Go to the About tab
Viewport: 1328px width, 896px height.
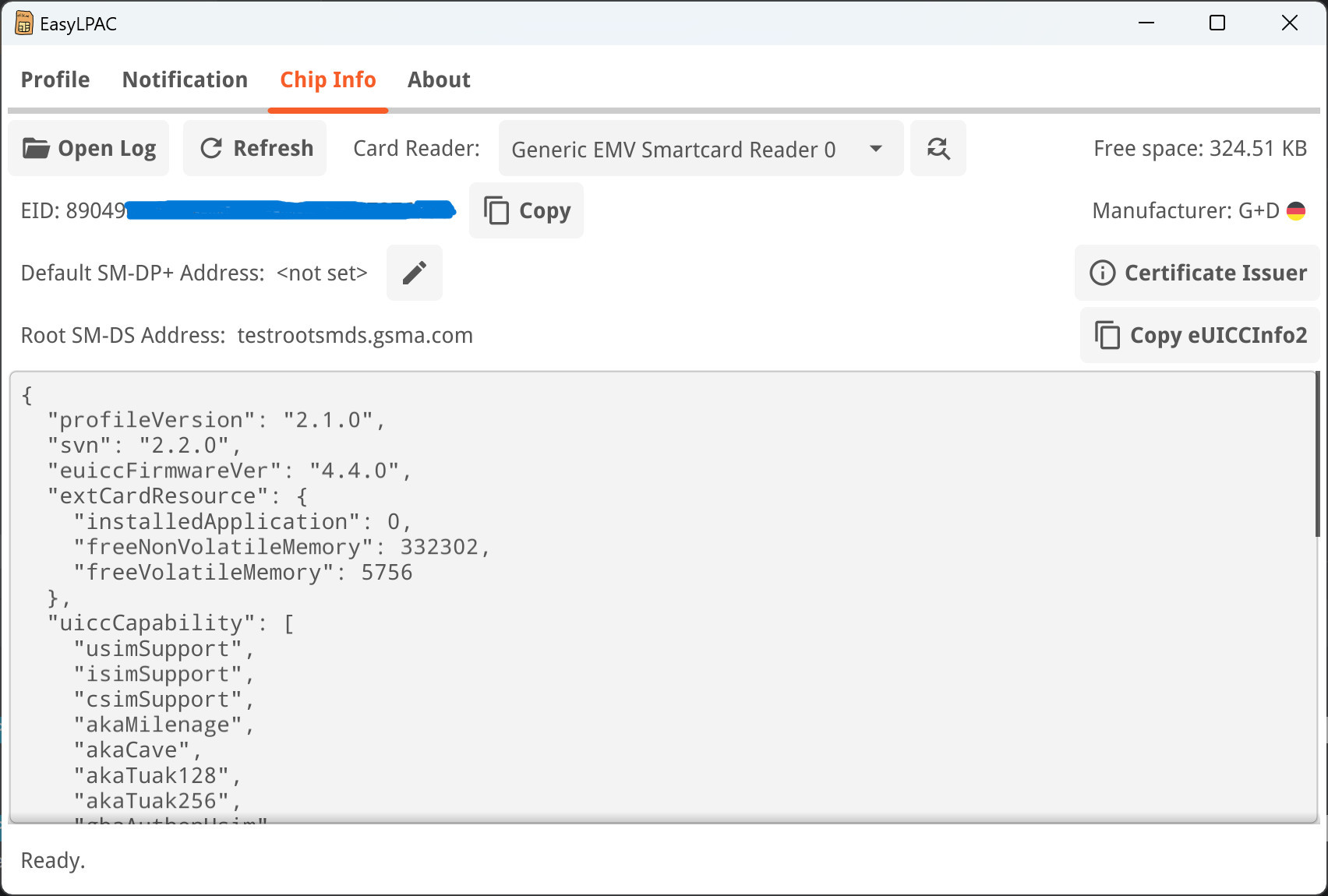[439, 79]
